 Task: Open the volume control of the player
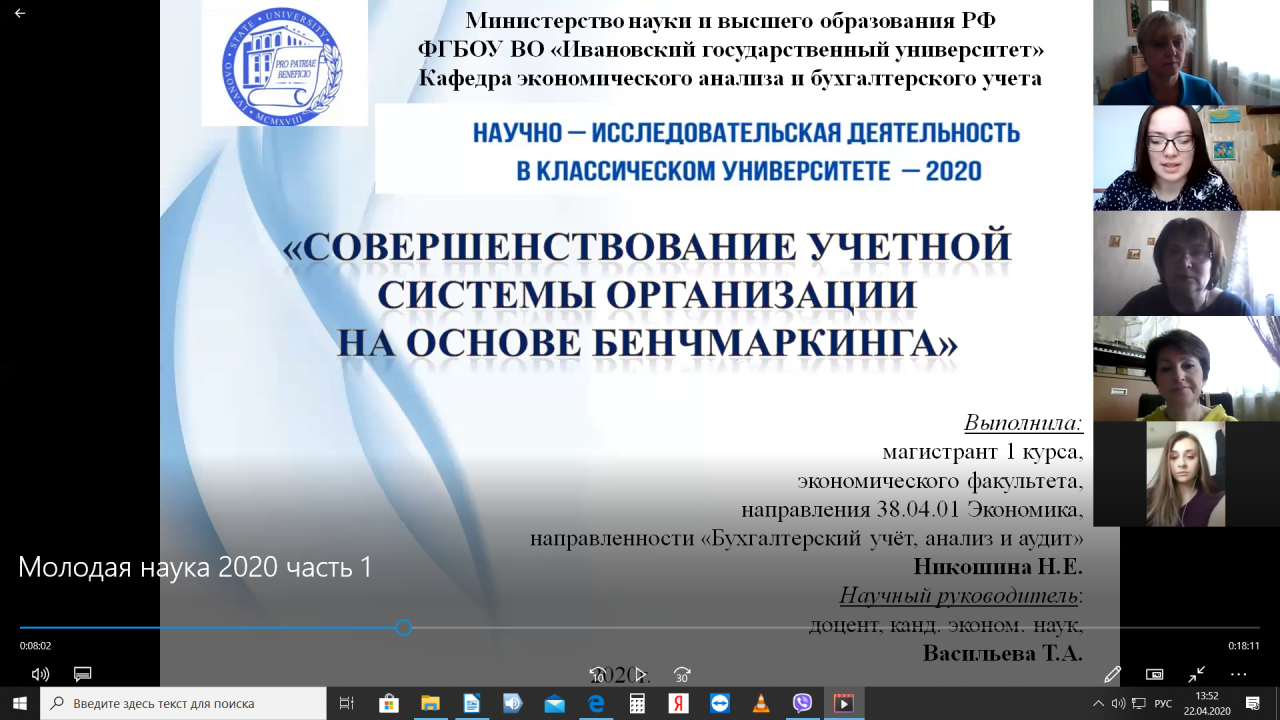click(40, 674)
